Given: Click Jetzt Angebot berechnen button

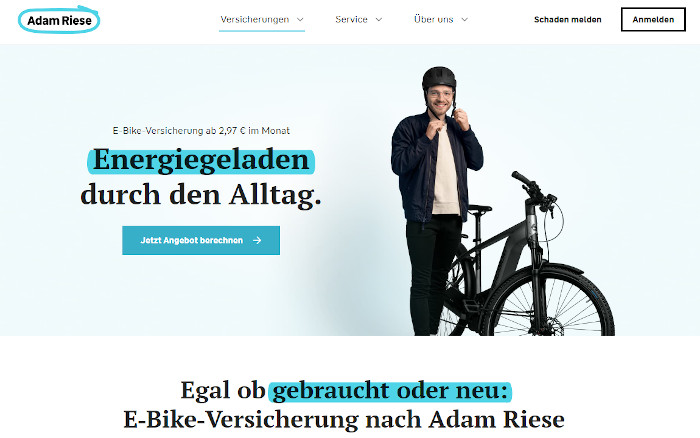Looking at the screenshot, I should [201, 240].
